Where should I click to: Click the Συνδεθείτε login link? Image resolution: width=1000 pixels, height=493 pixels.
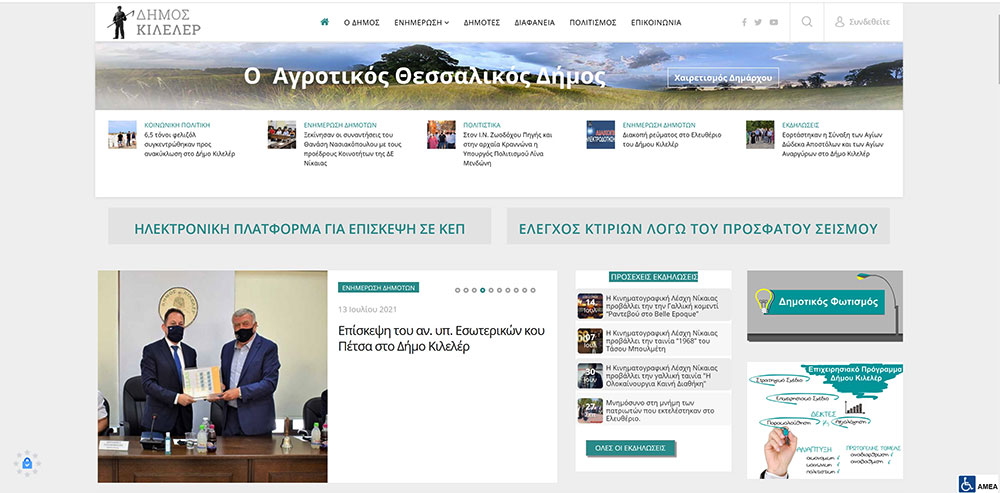click(869, 22)
